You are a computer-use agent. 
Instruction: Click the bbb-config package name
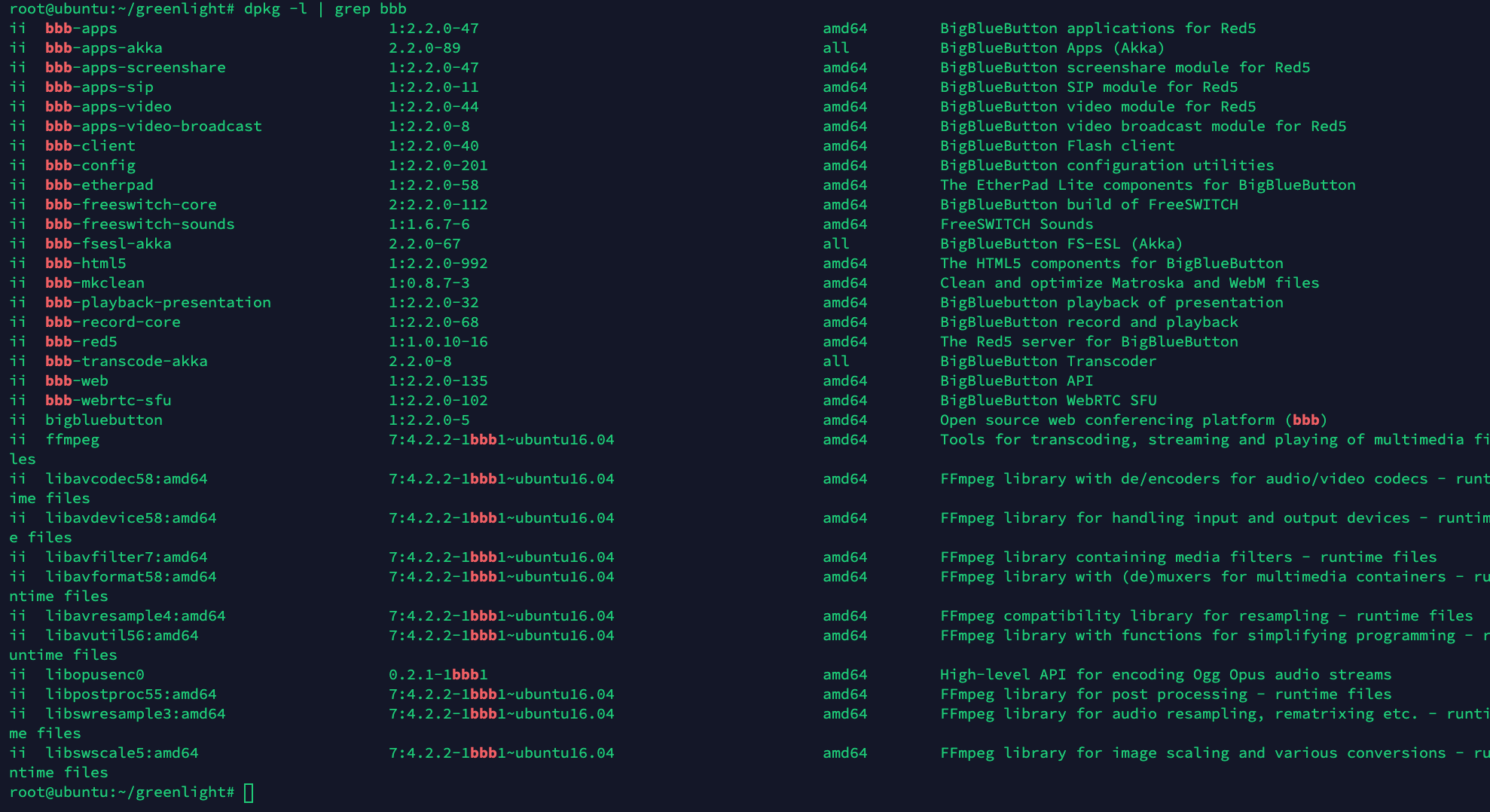(90, 166)
